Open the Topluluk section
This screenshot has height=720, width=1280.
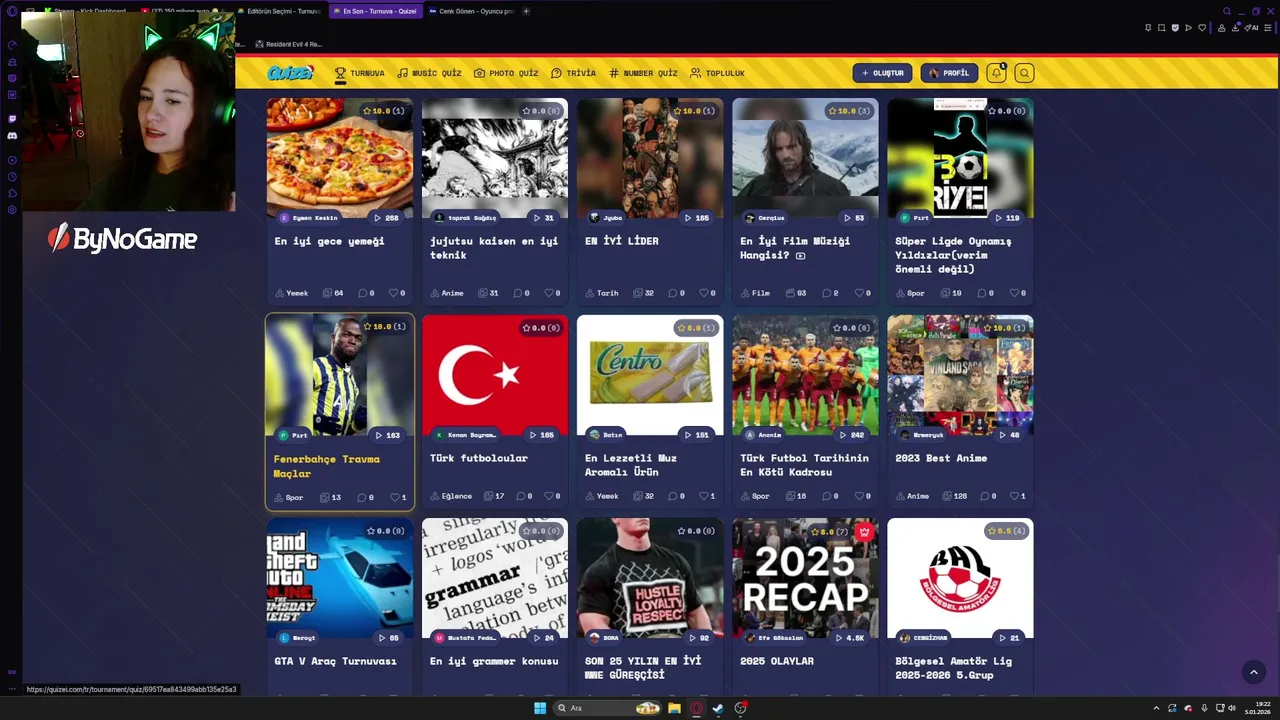717,73
